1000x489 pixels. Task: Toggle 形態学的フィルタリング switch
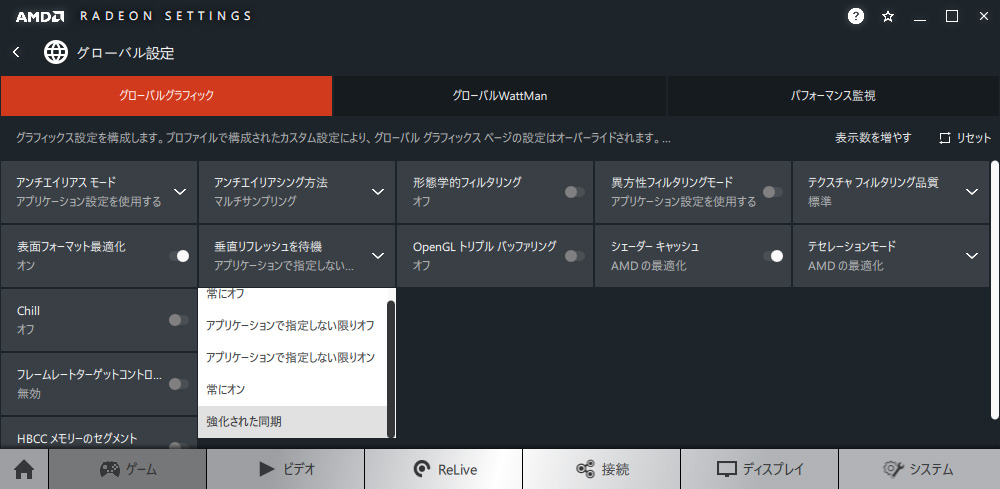coord(575,192)
